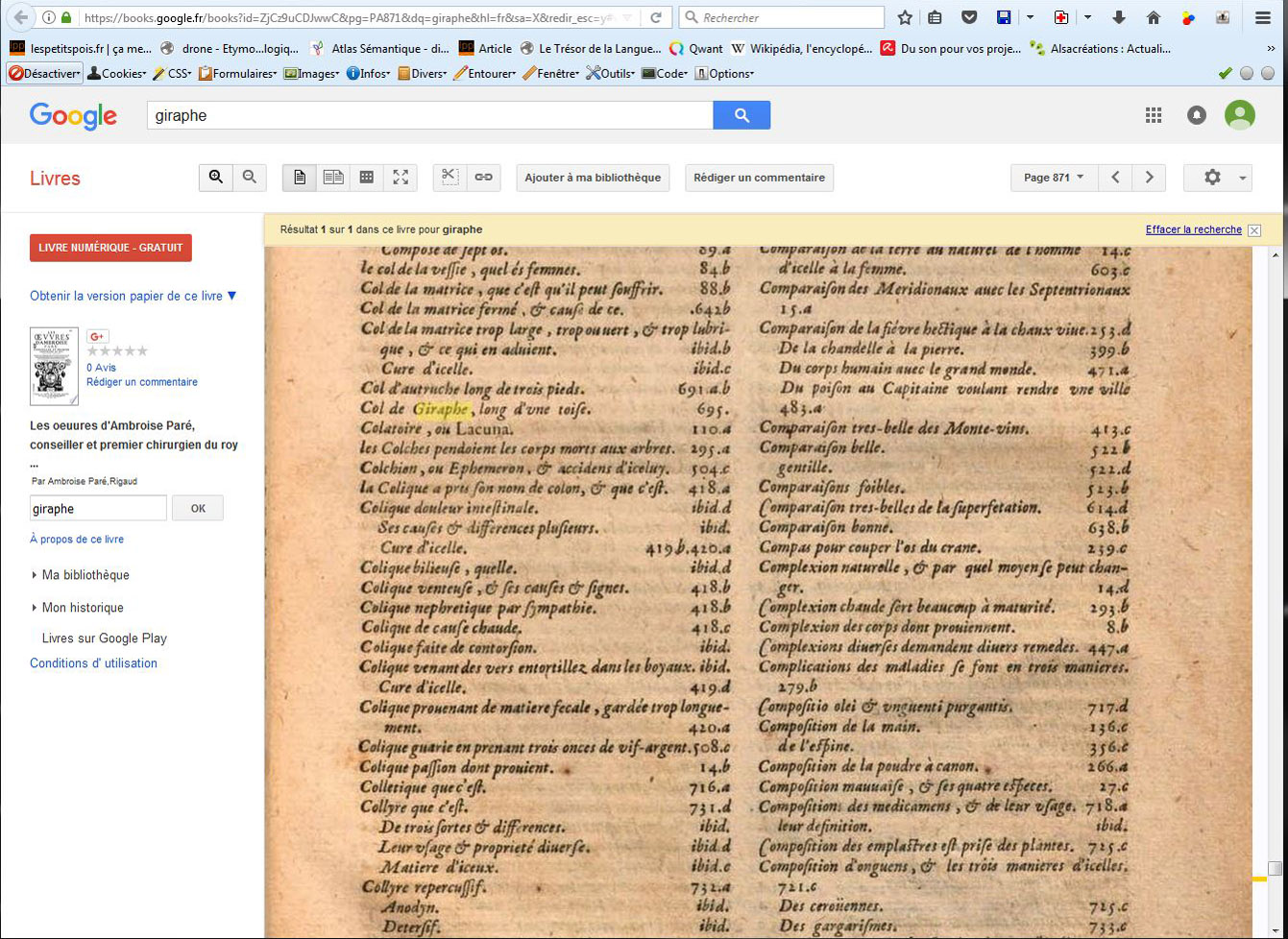Click the in-book search field containing giraphe

[98, 509]
